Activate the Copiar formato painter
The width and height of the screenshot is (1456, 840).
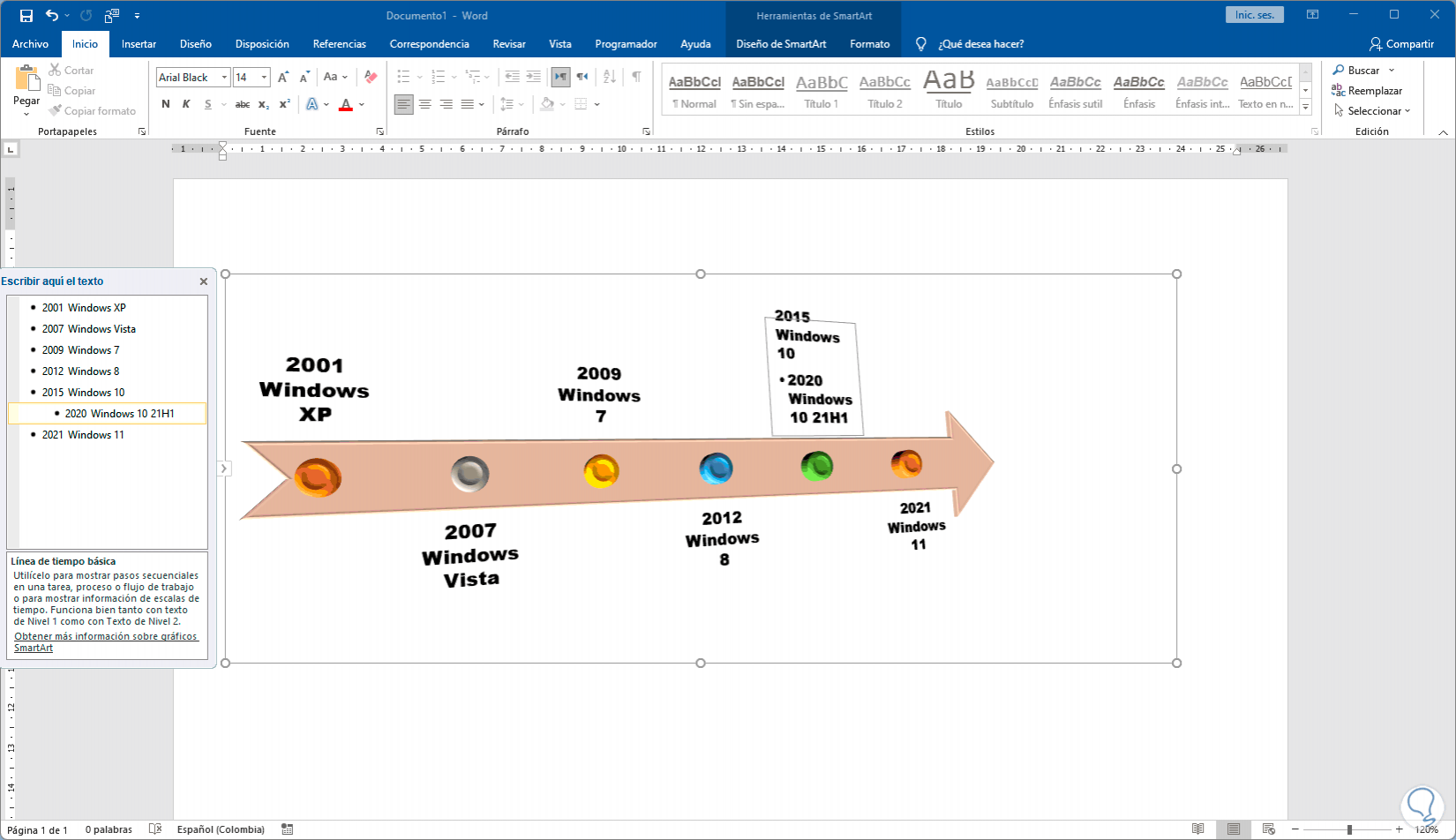[92, 111]
